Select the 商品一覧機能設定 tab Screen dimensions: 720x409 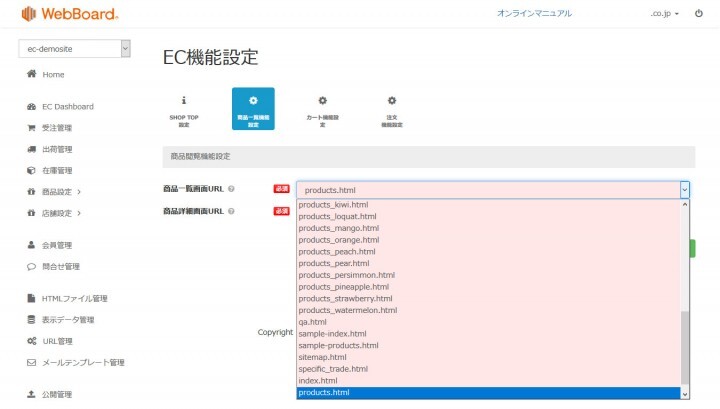click(253, 109)
